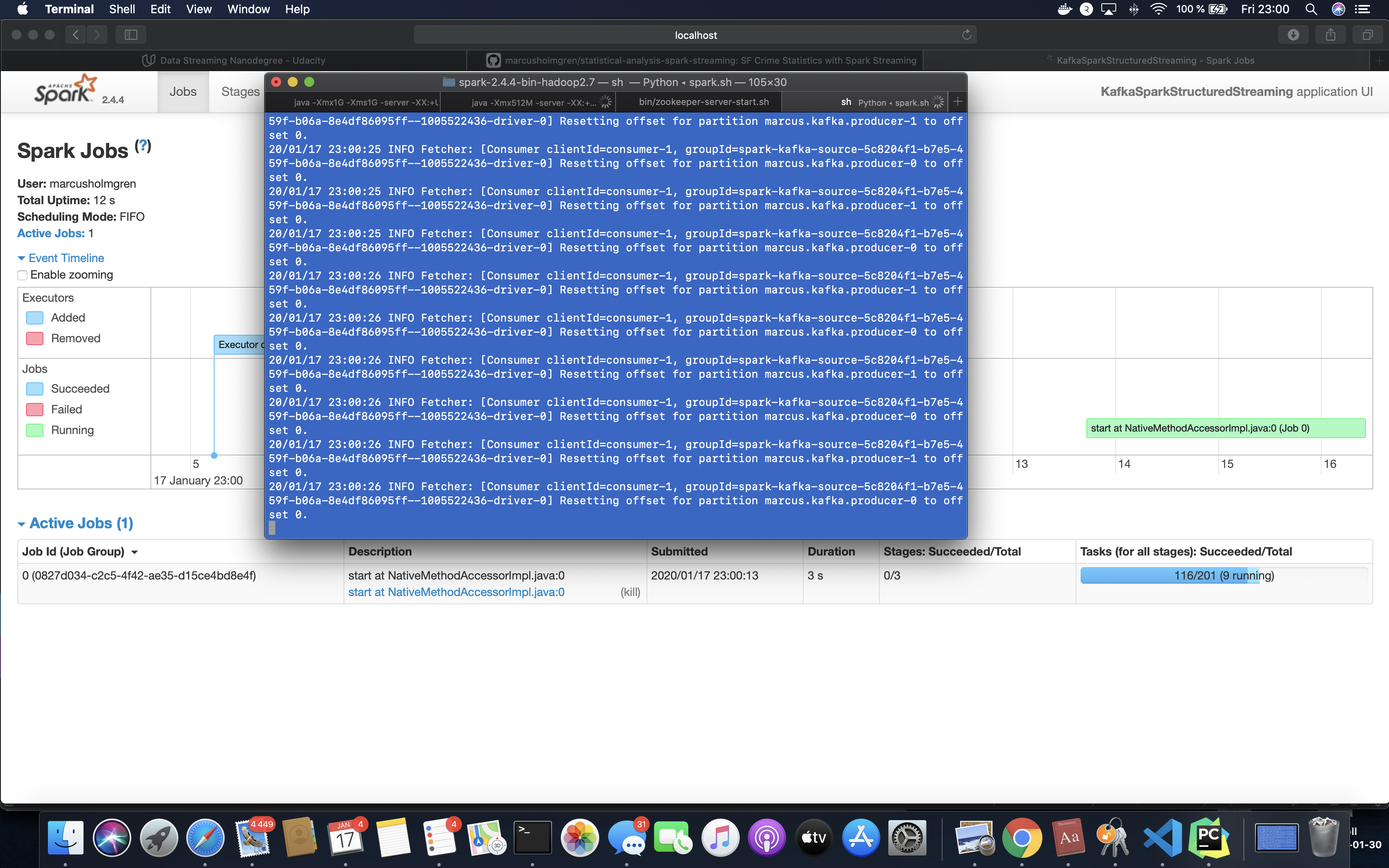Reload the localhost page in Safari
The image size is (1389, 868).
967,35
